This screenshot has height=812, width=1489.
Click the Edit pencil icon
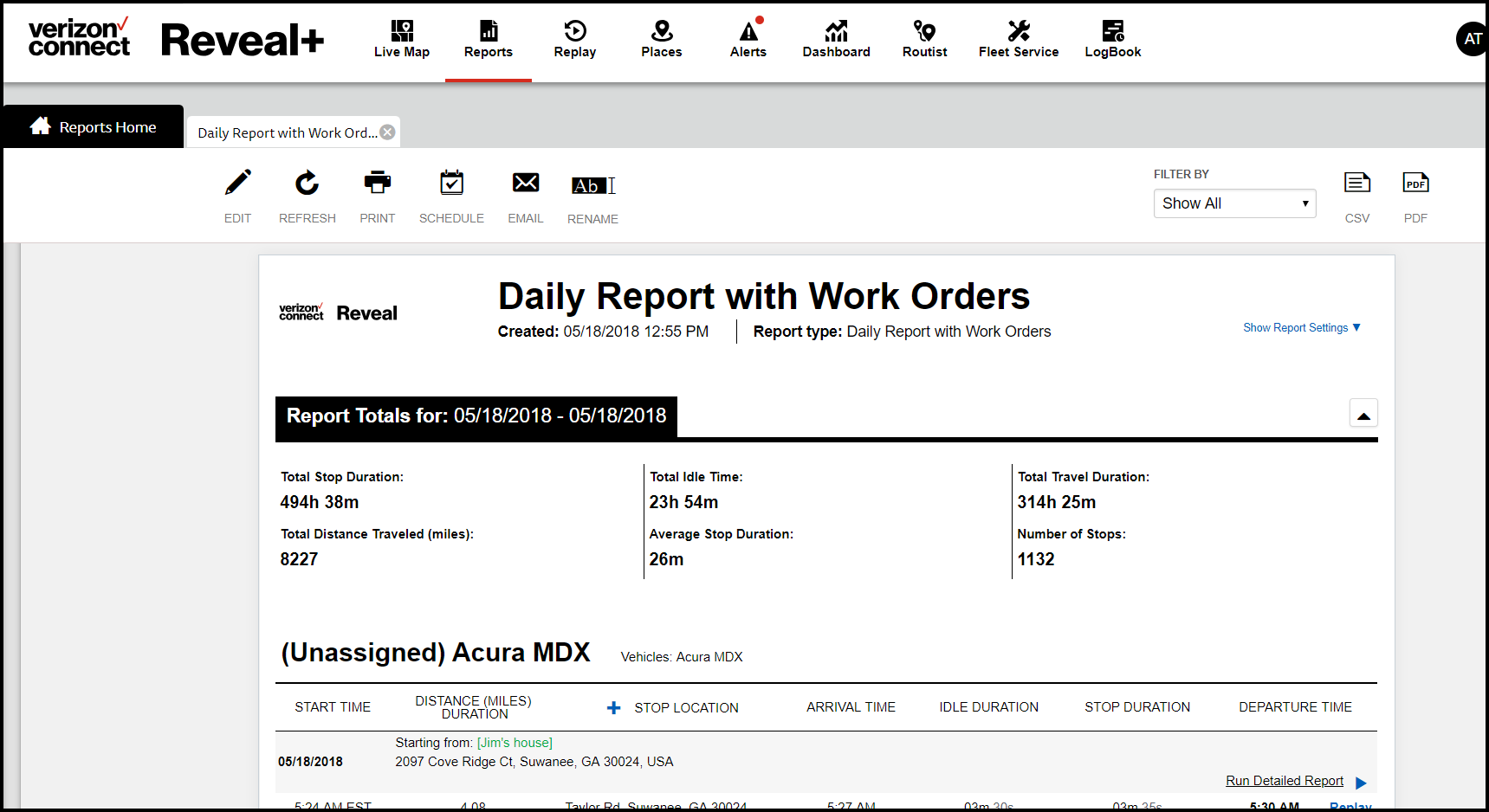click(238, 183)
